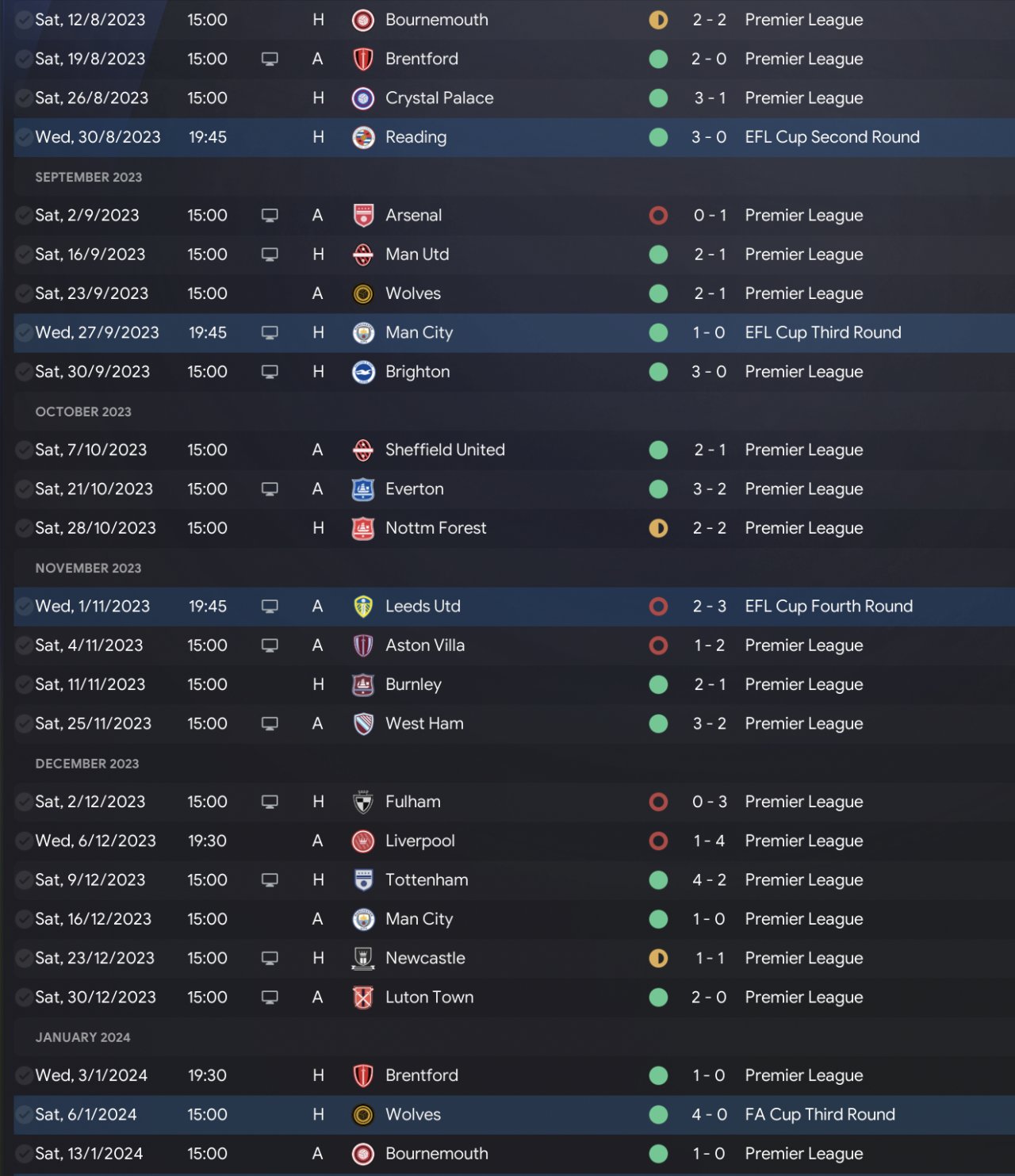Click the green win indicator on the Brighton row
The height and width of the screenshot is (1176, 1015).
click(x=658, y=372)
